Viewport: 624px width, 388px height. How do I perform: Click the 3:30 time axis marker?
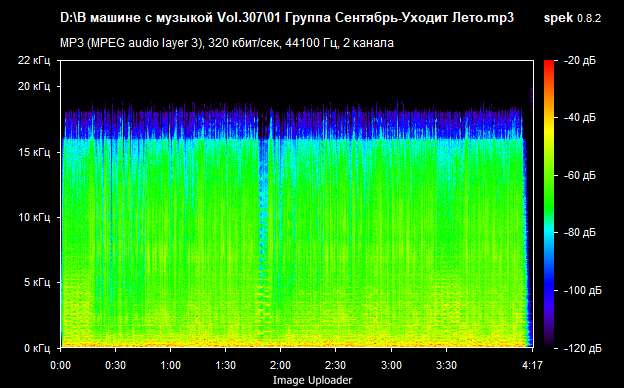[446, 365]
